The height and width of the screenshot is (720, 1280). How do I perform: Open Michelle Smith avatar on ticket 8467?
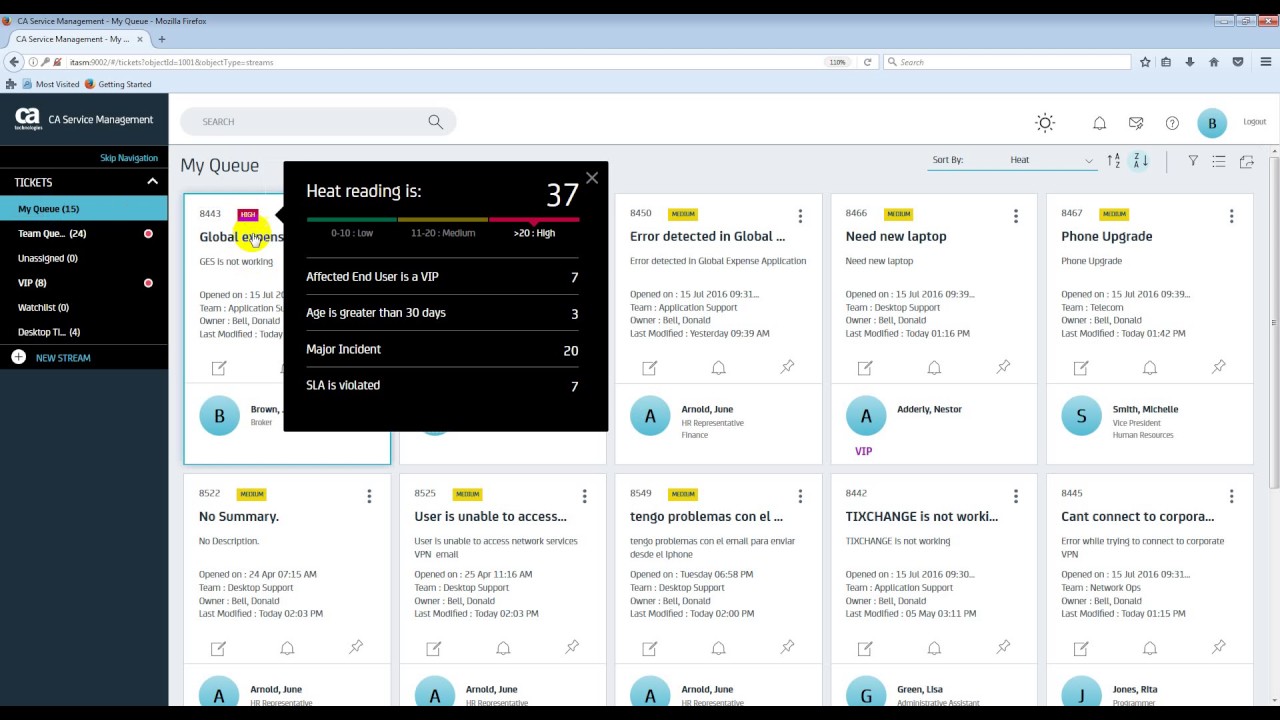pos(1081,416)
